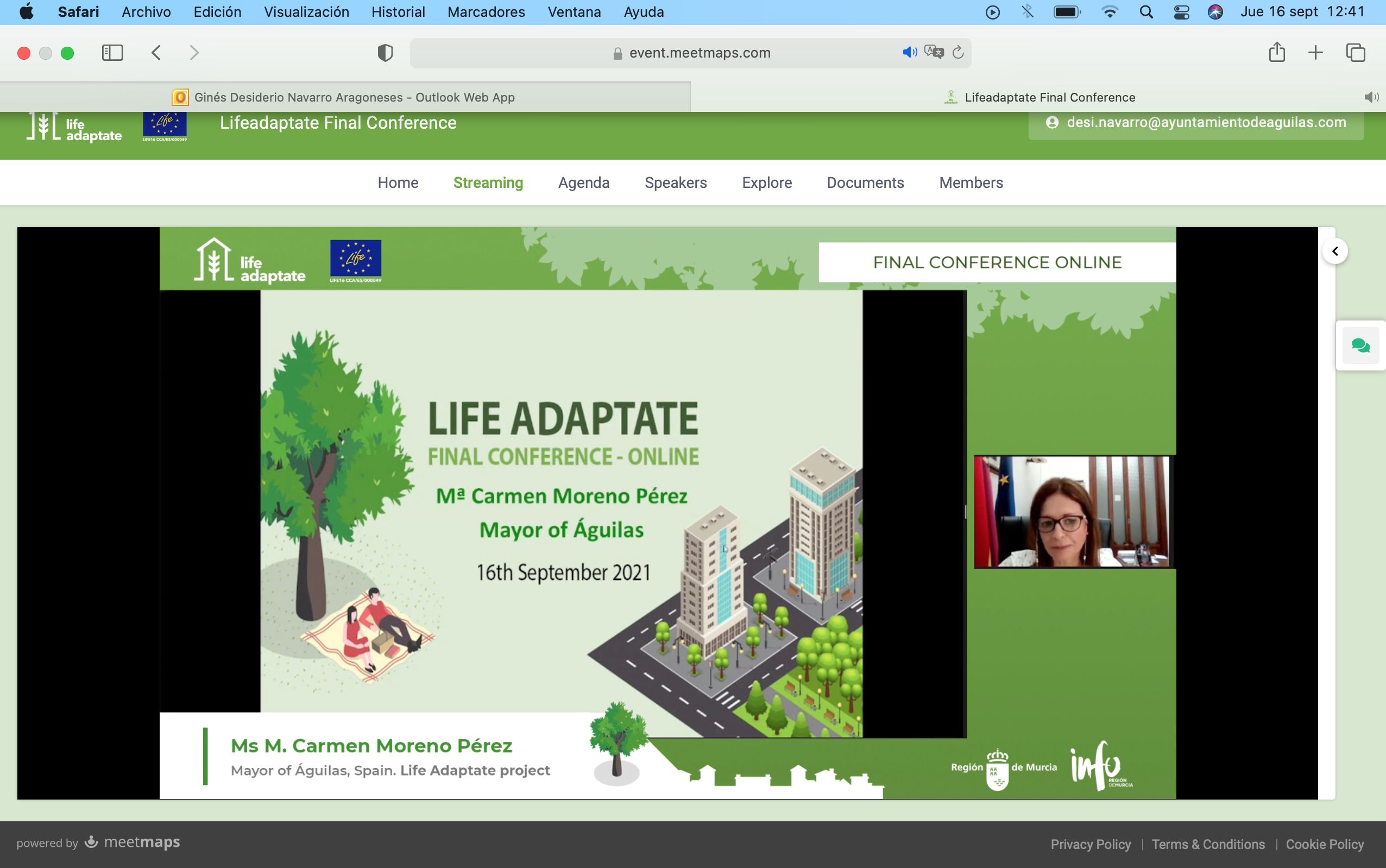1386x868 pixels.
Task: Click the desi.navarro account chip
Action: pyautogui.click(x=1195, y=122)
